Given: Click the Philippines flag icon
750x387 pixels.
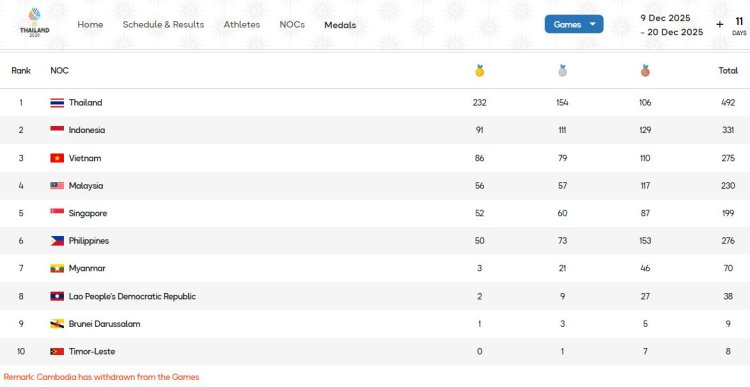Looking at the screenshot, I should (57, 241).
